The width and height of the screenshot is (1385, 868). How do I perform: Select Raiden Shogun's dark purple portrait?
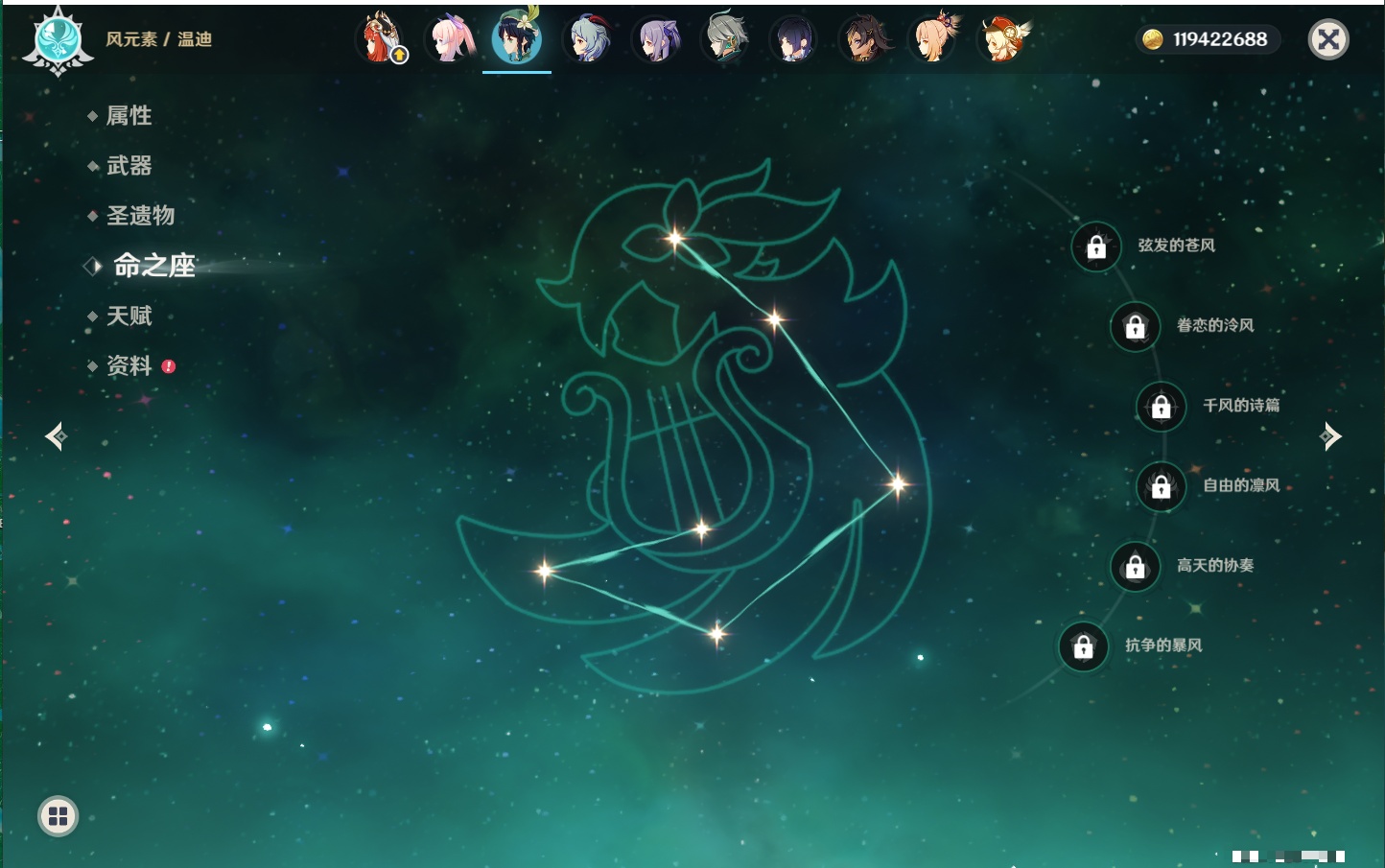click(x=795, y=39)
